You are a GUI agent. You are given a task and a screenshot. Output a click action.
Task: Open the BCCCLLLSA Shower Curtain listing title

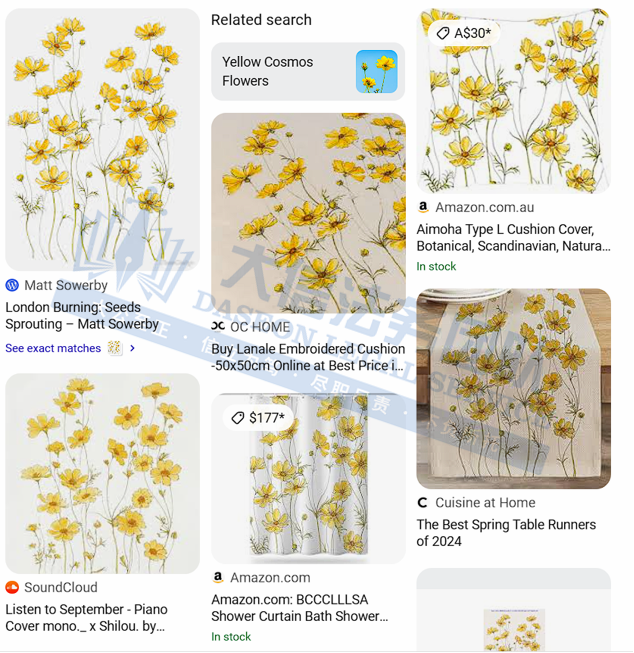(300, 608)
